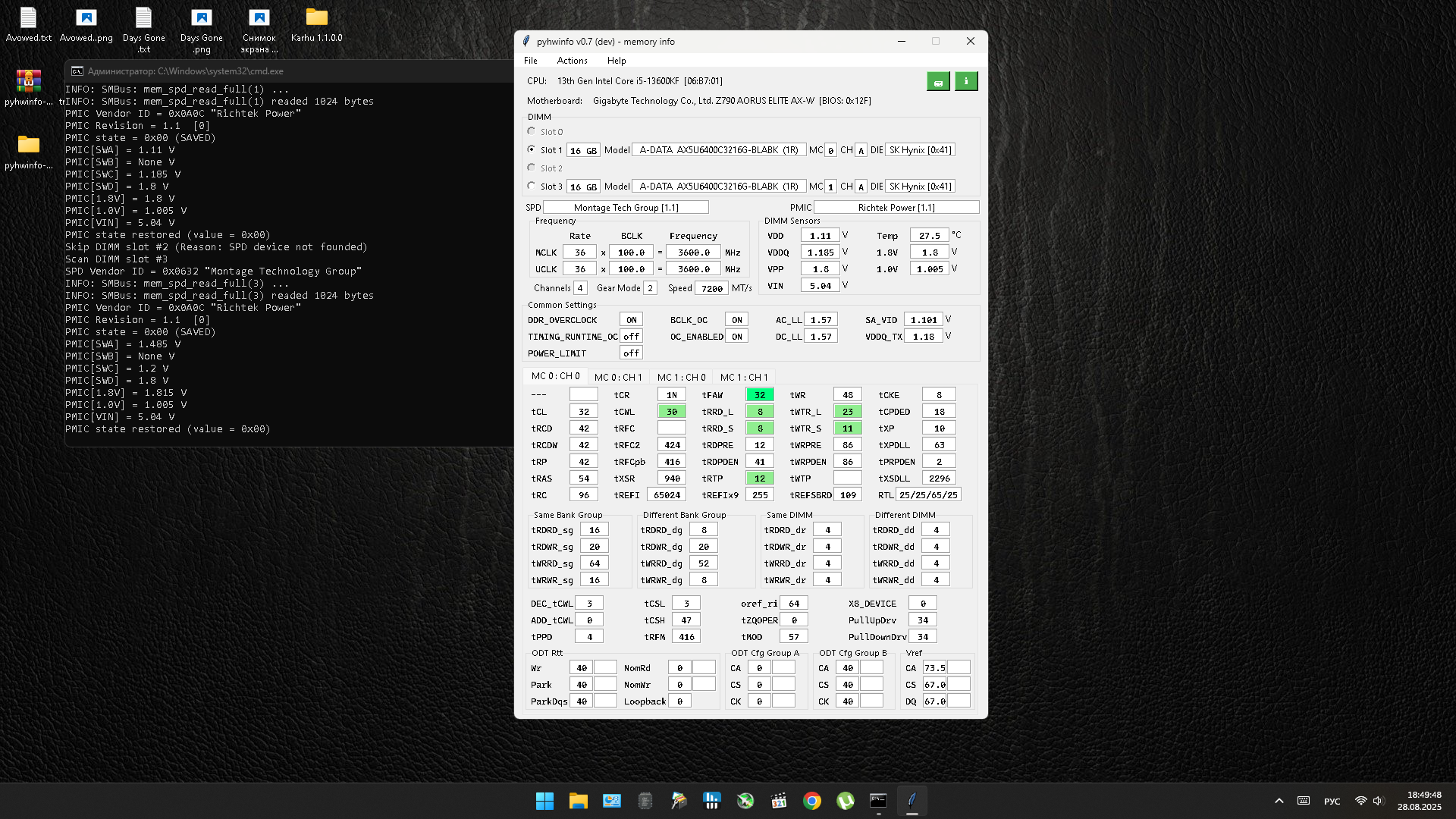Click the tCL value input field
The width and height of the screenshot is (1456, 819).
click(x=583, y=412)
